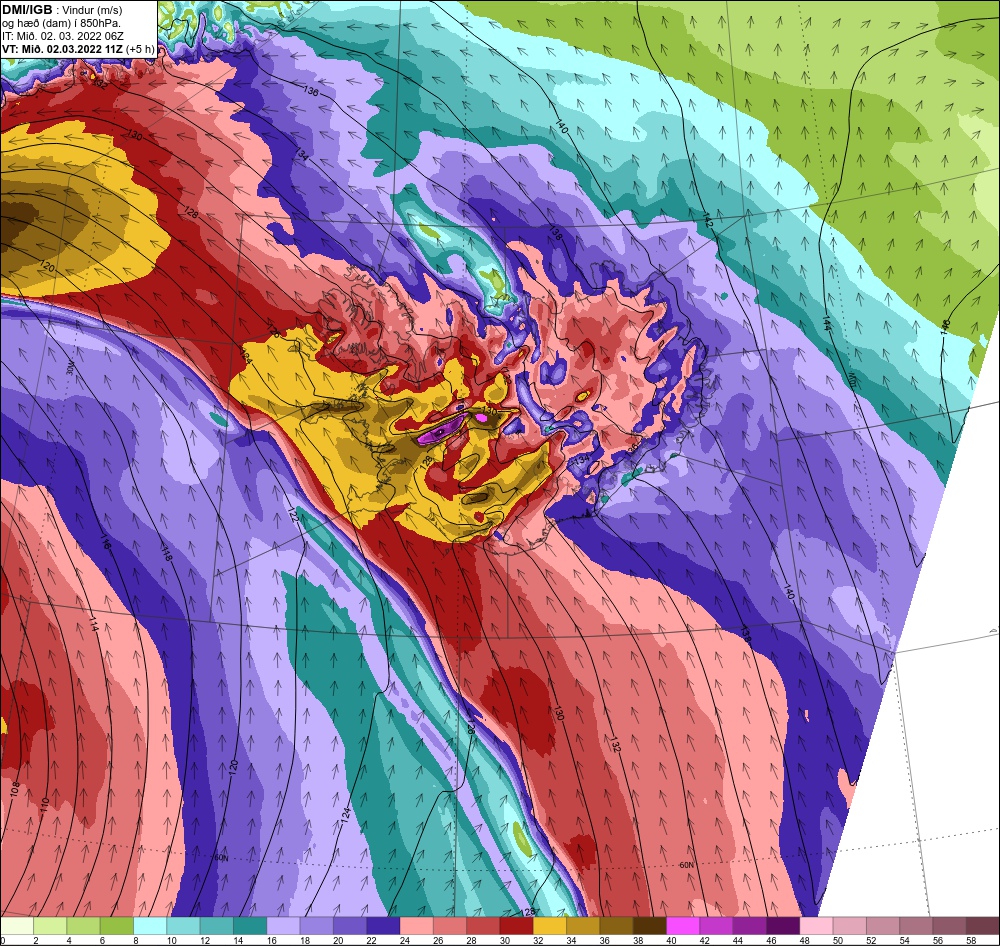This screenshot has width=1000, height=946.
Task: Click the bright magenta 40–42 m/s legend swatch
Action: [682, 926]
